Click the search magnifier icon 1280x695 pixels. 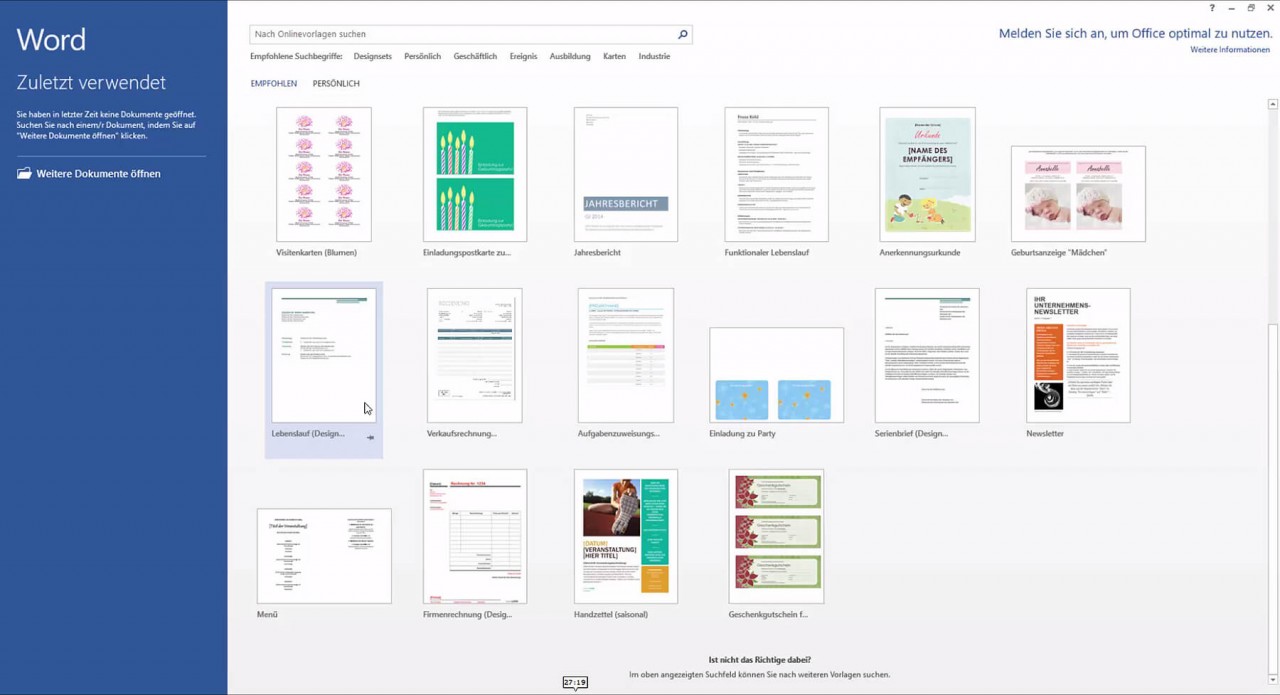[x=682, y=33]
